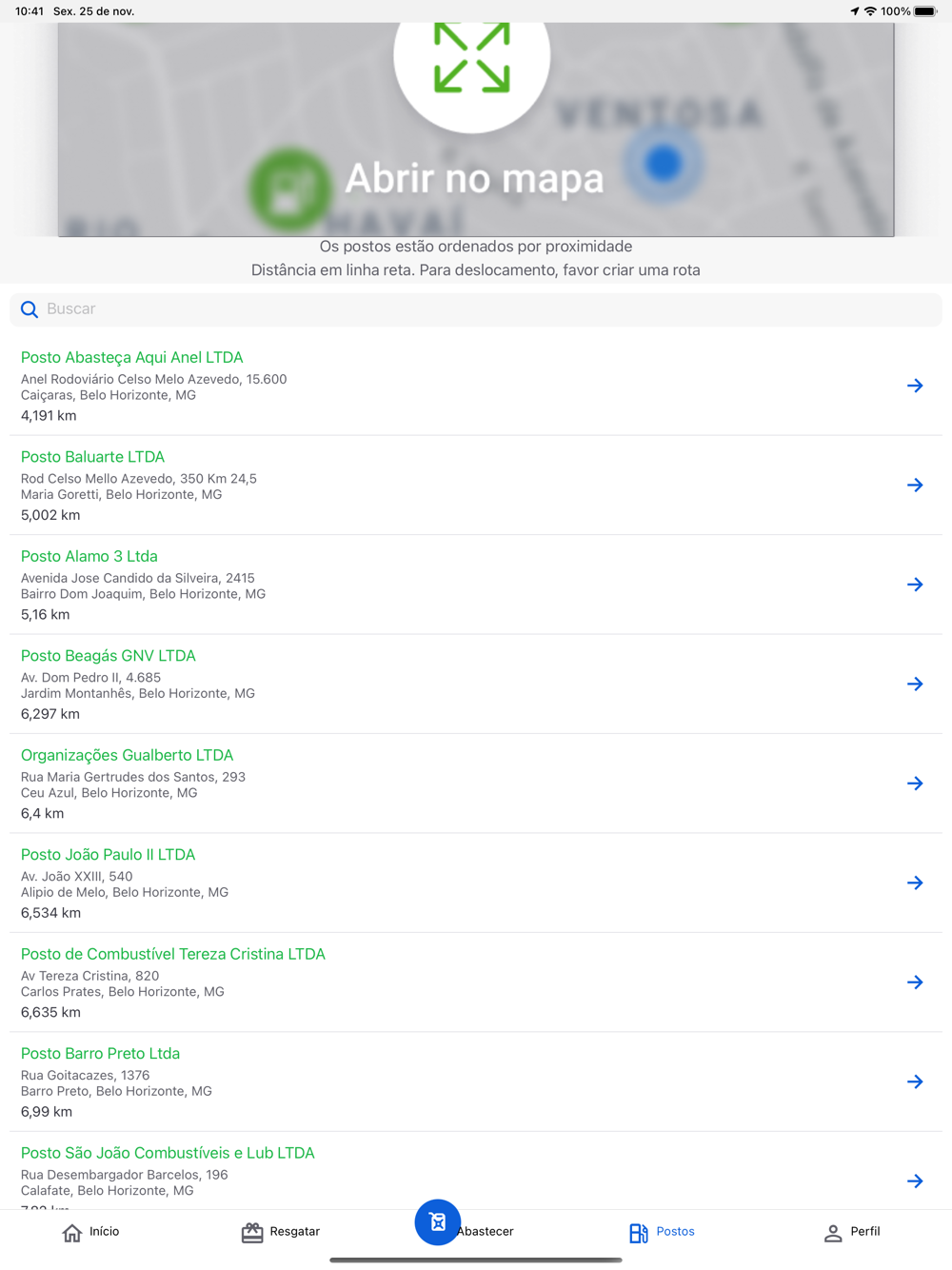The image size is (952, 1270).
Task: Click address 'Rua Maria Gertrudes dos Santos, 293'
Action: click(x=133, y=778)
